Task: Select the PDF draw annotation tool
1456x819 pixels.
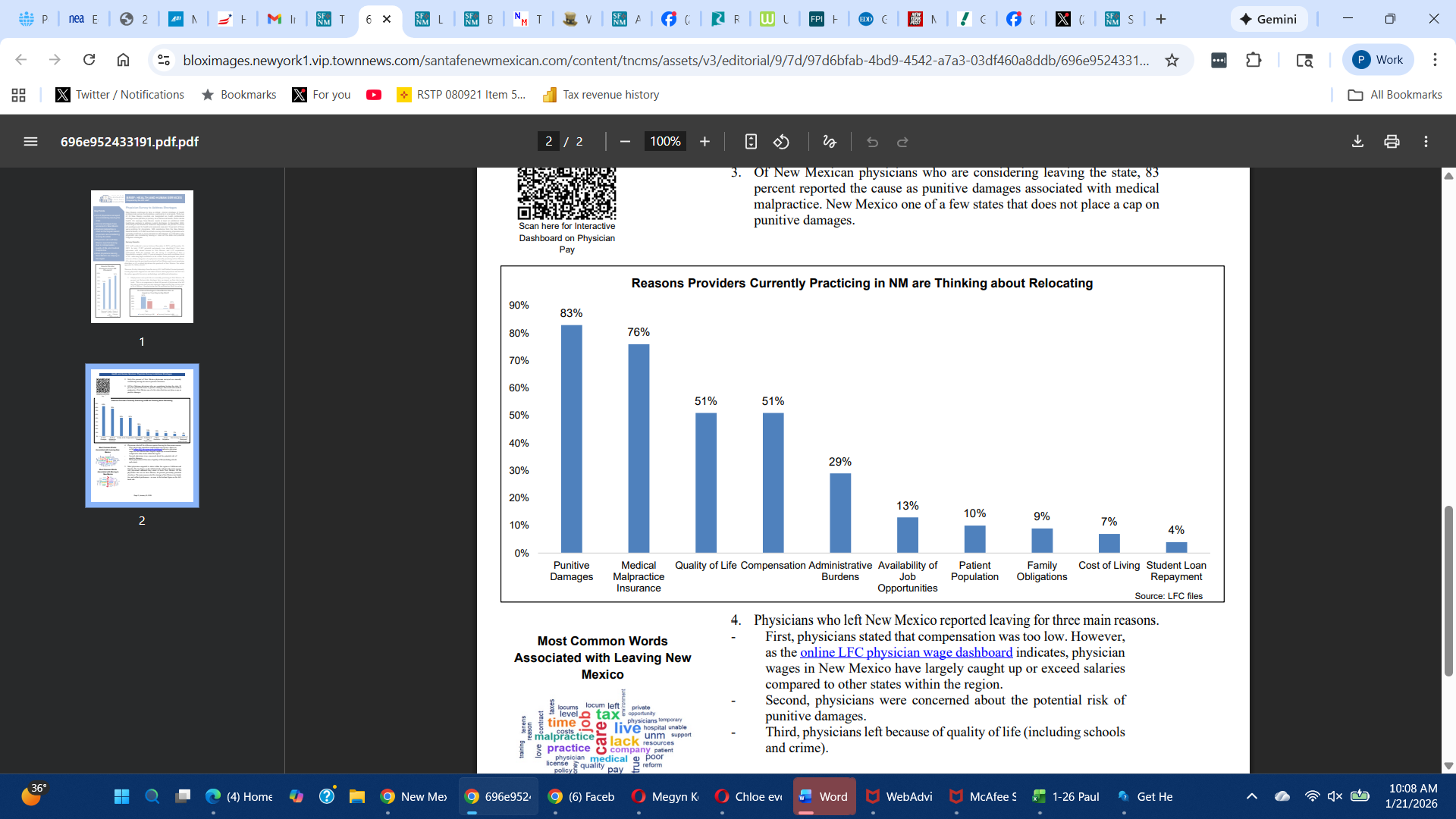Action: [829, 142]
